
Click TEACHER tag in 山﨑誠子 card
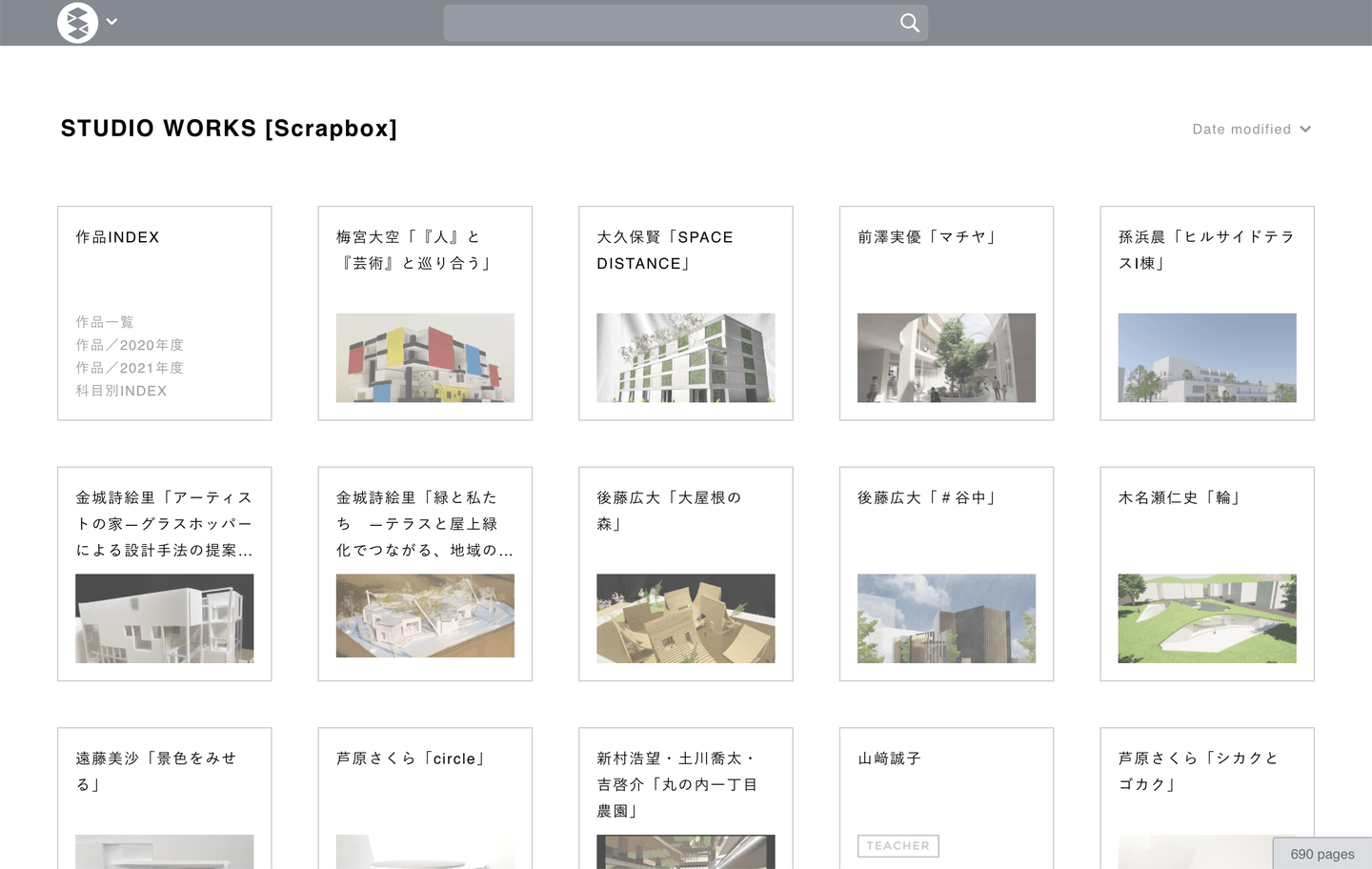pyautogui.click(x=898, y=846)
